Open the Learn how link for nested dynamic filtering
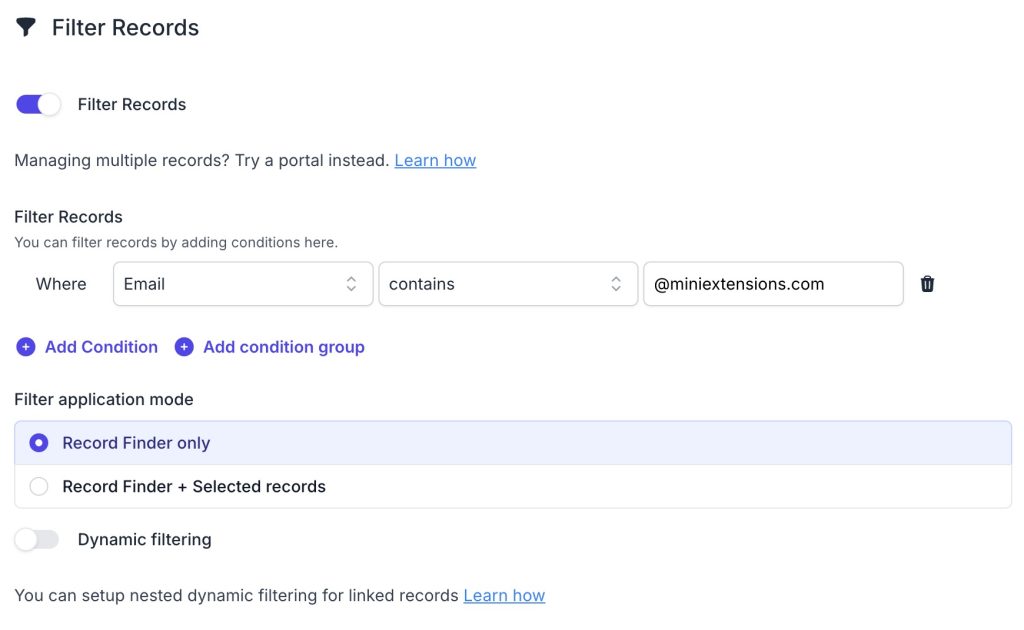Image resolution: width=1024 pixels, height=630 pixels. (504, 595)
